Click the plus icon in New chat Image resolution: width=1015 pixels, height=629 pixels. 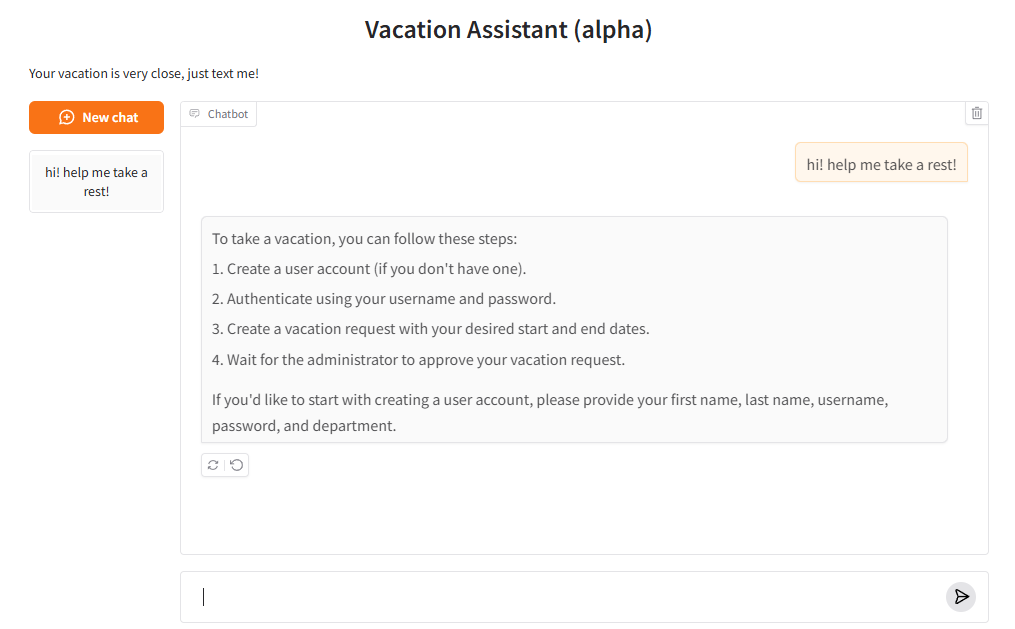coord(67,117)
